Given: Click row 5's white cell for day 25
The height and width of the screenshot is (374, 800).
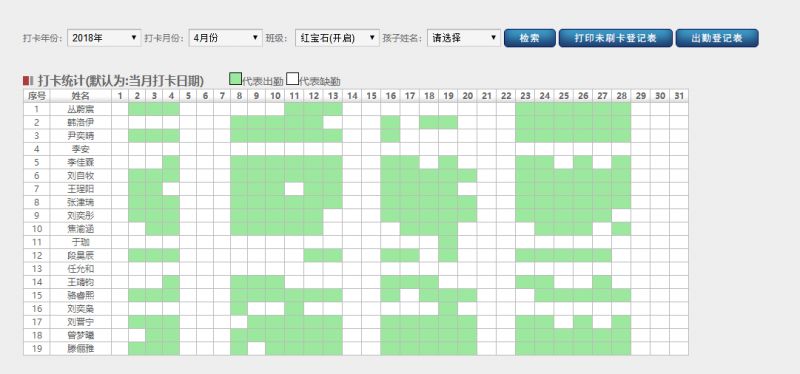Looking at the screenshot, I should coord(563,162).
